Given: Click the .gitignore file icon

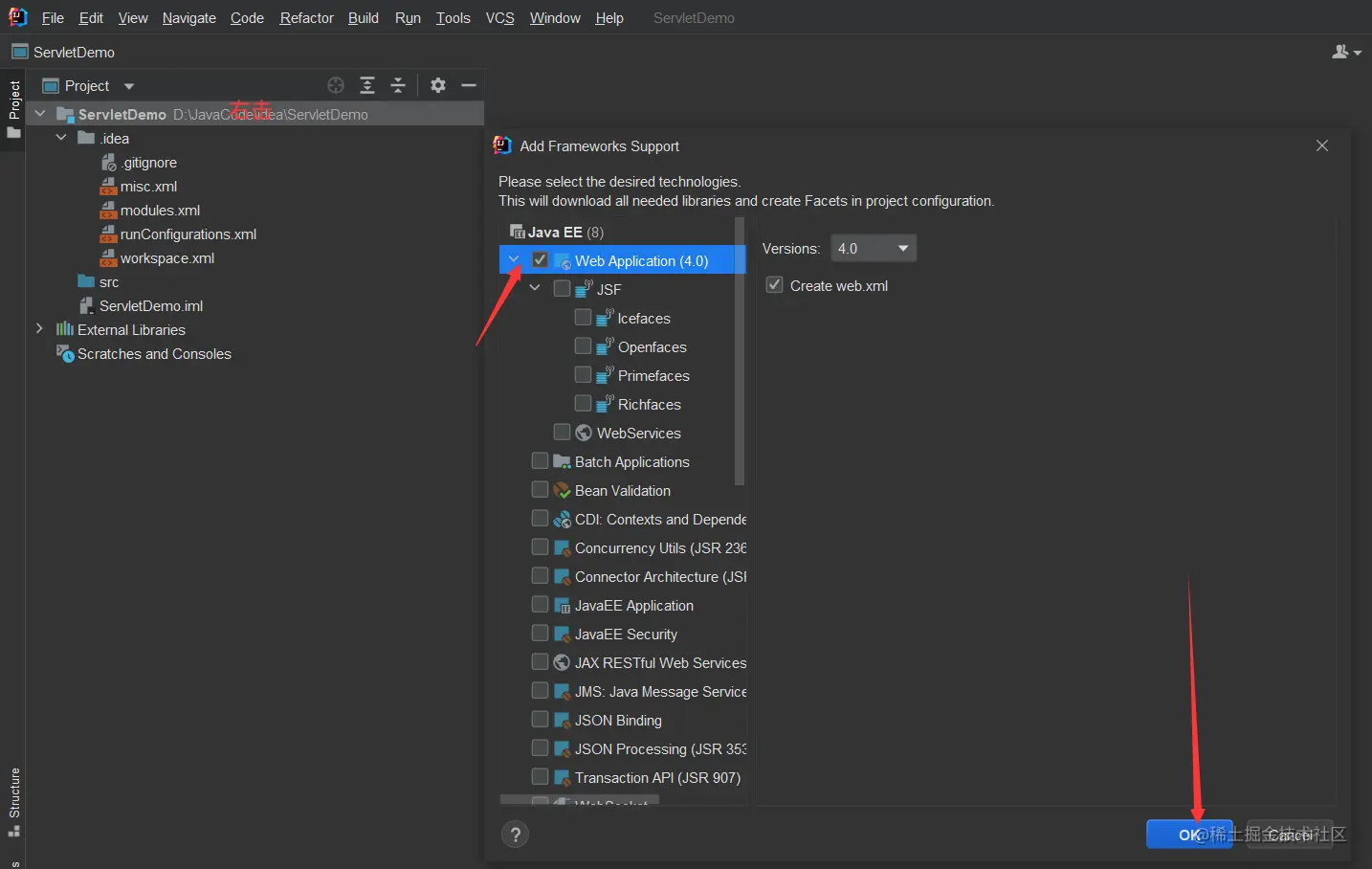Looking at the screenshot, I should pyautogui.click(x=109, y=163).
